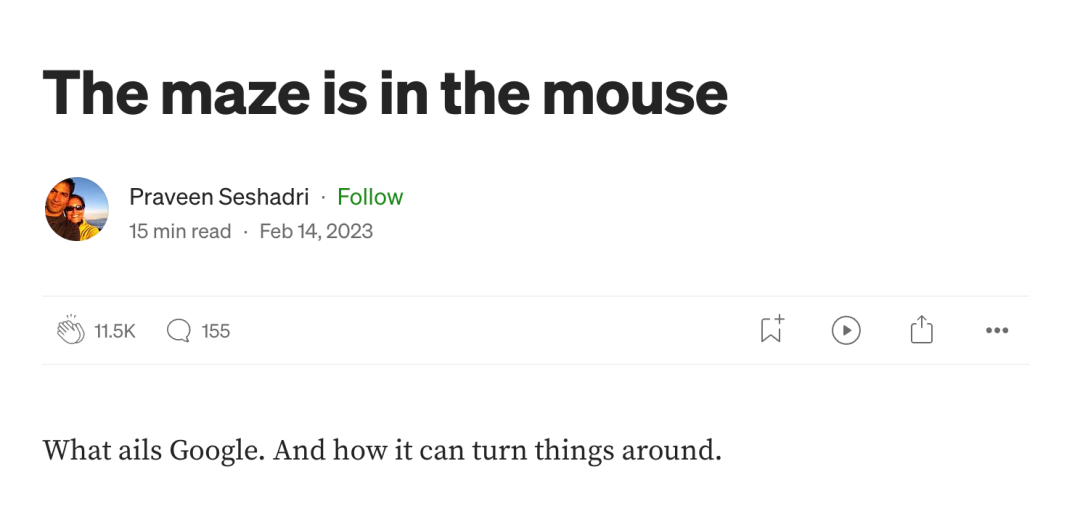Viewport: 1080px width, 514px height.
Task: View the 11.5K clap count
Action: coord(115,331)
